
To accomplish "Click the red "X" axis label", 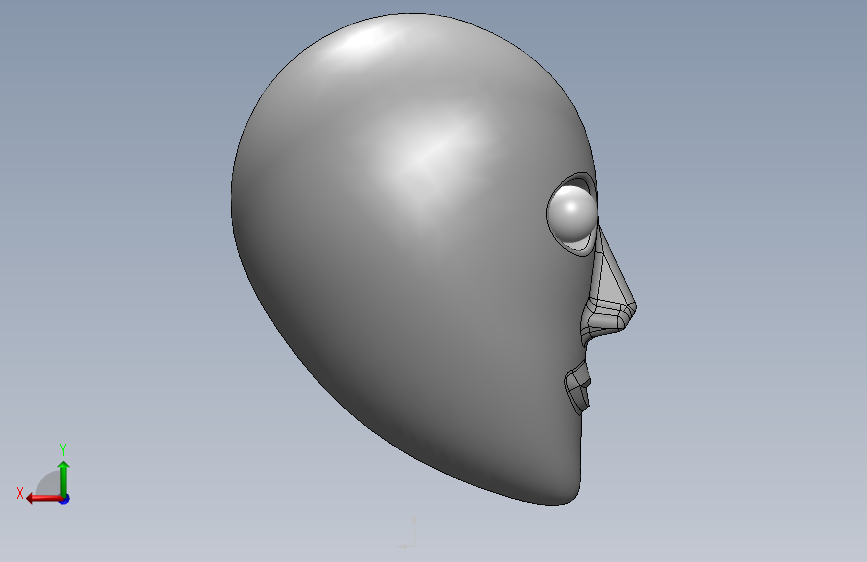I will 20,493.
